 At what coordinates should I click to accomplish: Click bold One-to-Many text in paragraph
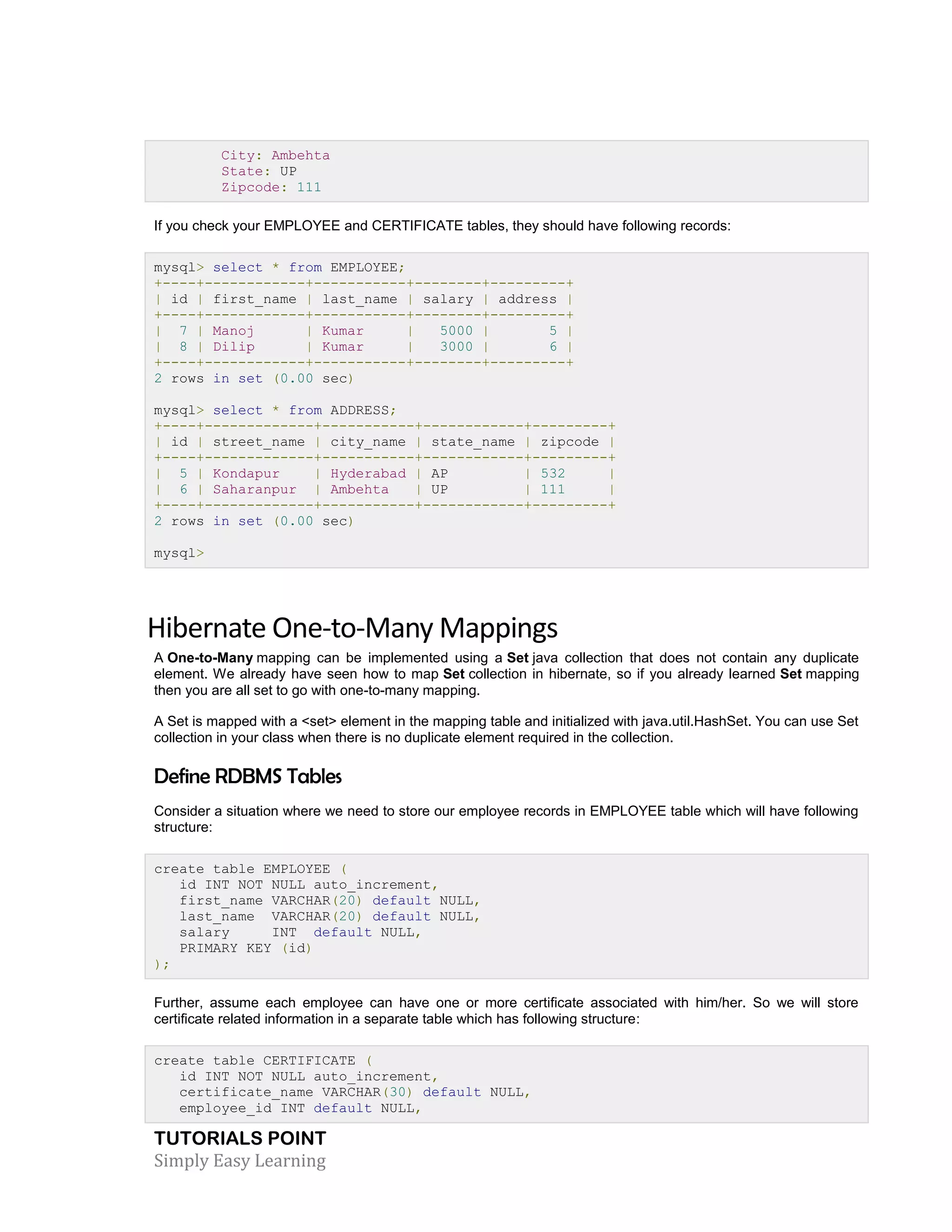tap(210, 658)
